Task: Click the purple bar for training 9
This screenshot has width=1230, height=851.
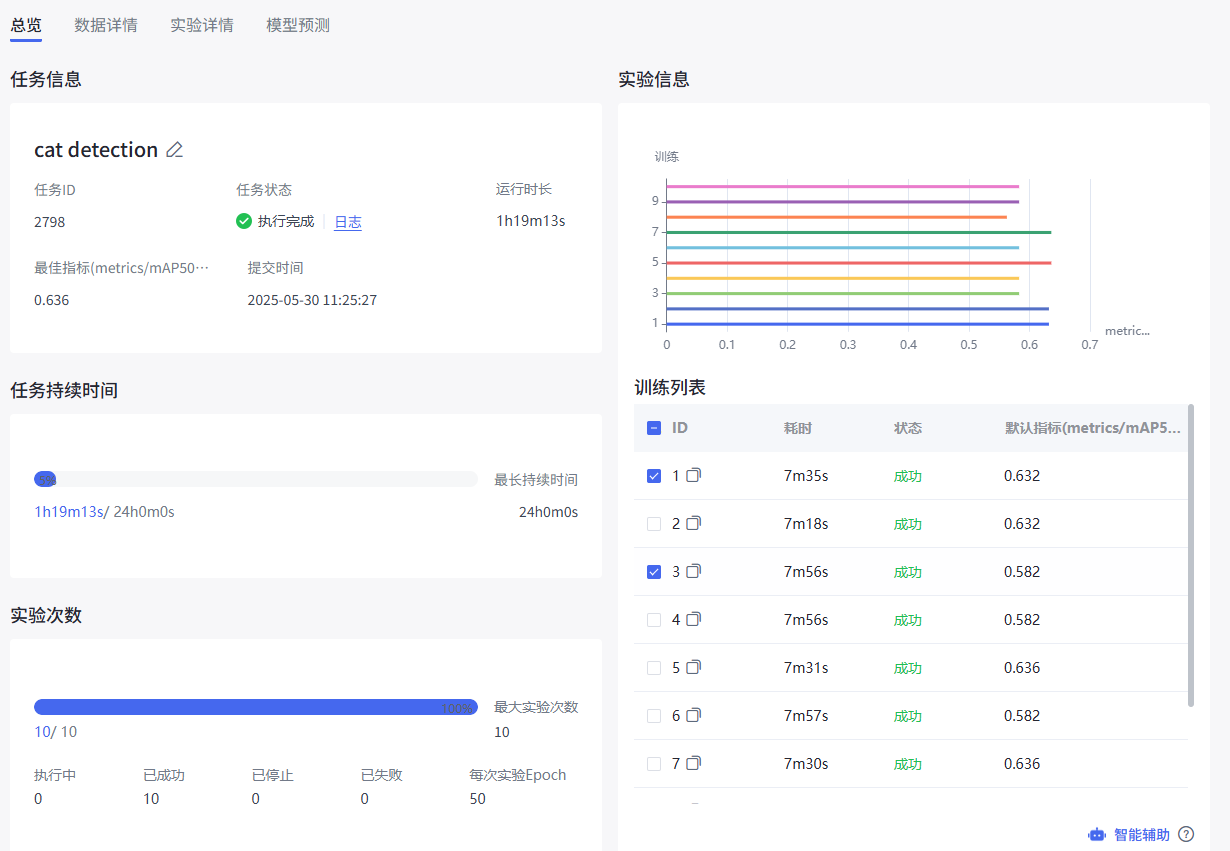Action: click(x=843, y=201)
